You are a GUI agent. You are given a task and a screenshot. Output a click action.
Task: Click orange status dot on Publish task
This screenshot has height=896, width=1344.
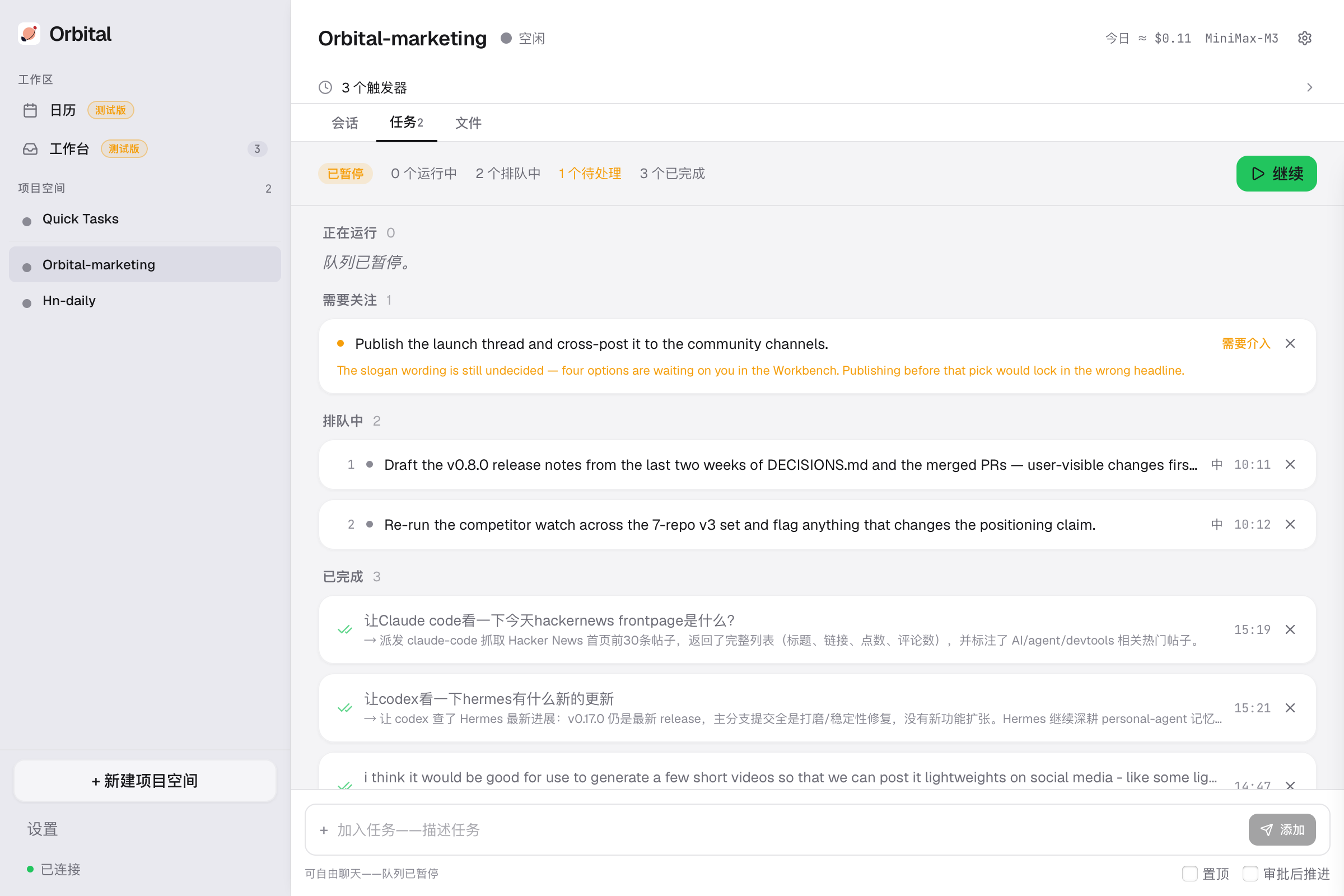coord(340,343)
